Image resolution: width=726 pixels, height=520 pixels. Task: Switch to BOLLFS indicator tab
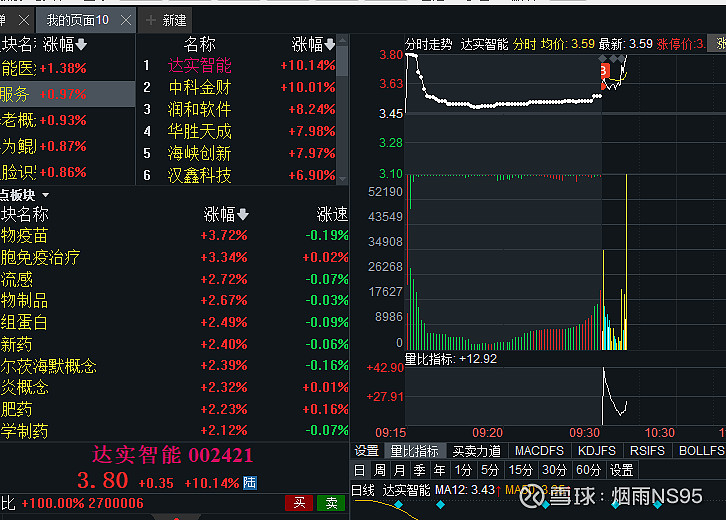coord(701,451)
